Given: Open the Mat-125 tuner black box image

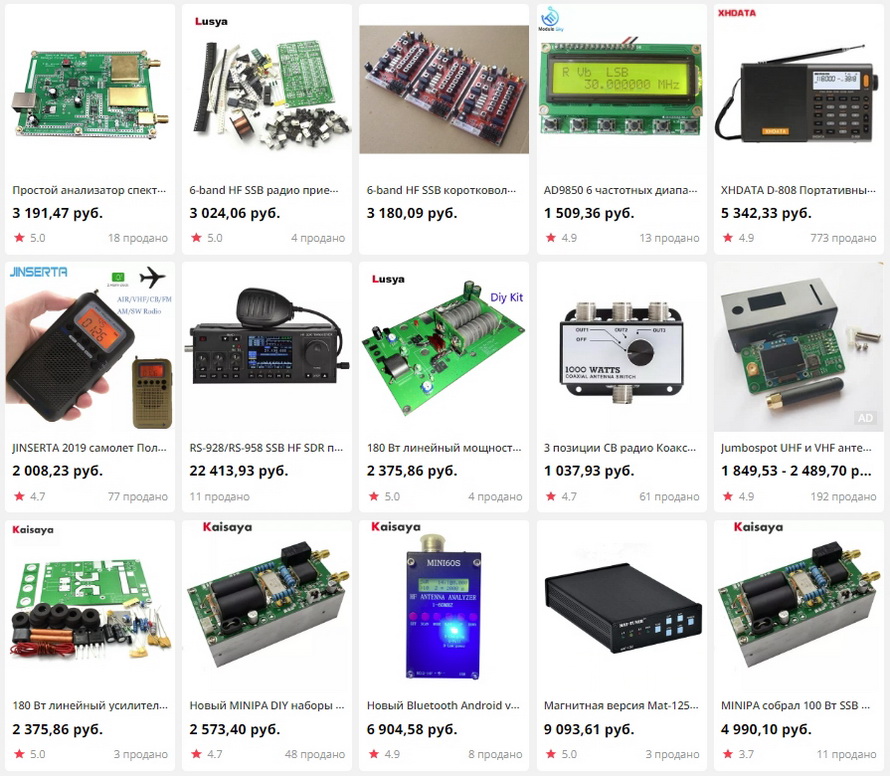Looking at the screenshot, I should click(623, 610).
